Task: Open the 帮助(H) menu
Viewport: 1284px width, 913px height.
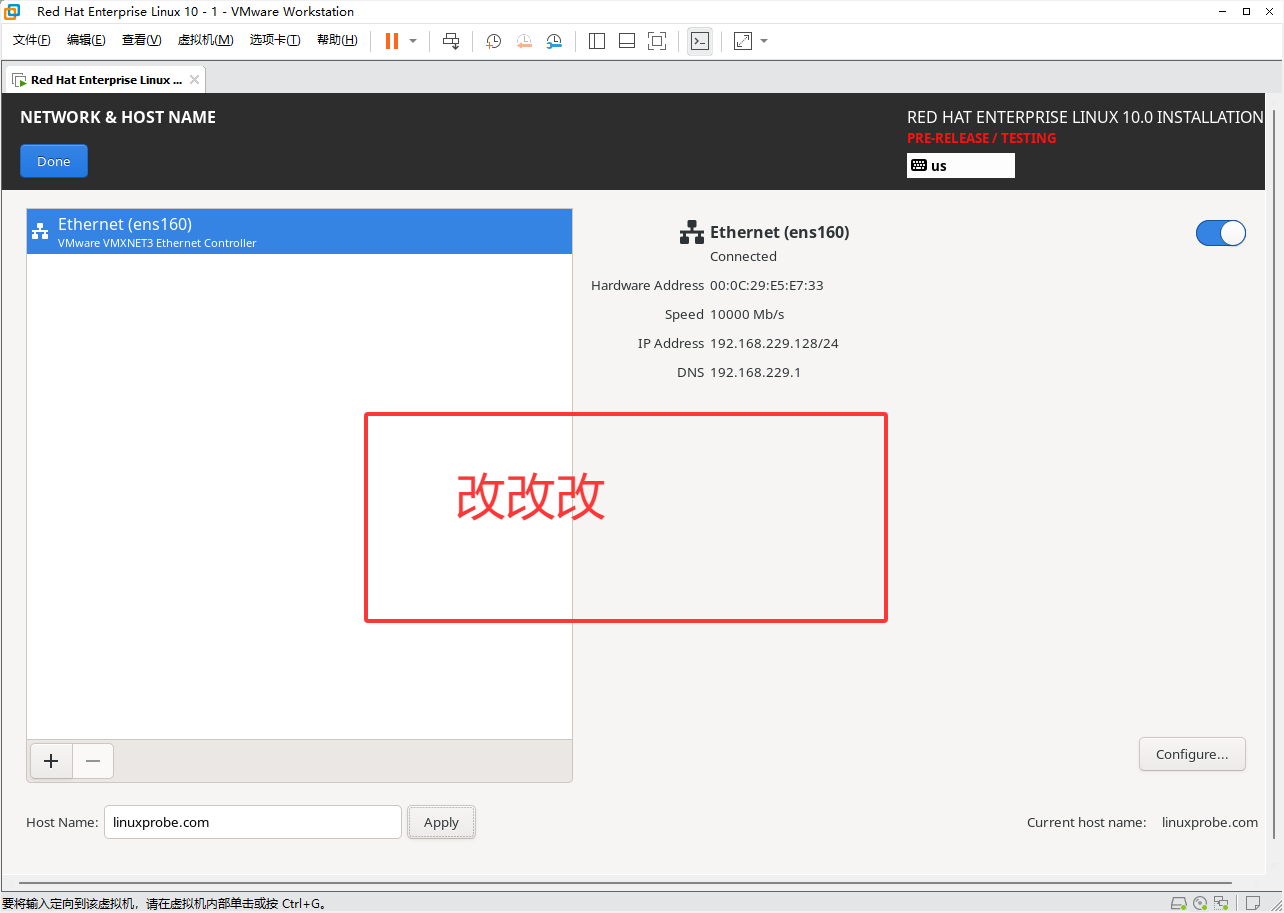Action: pyautogui.click(x=337, y=40)
